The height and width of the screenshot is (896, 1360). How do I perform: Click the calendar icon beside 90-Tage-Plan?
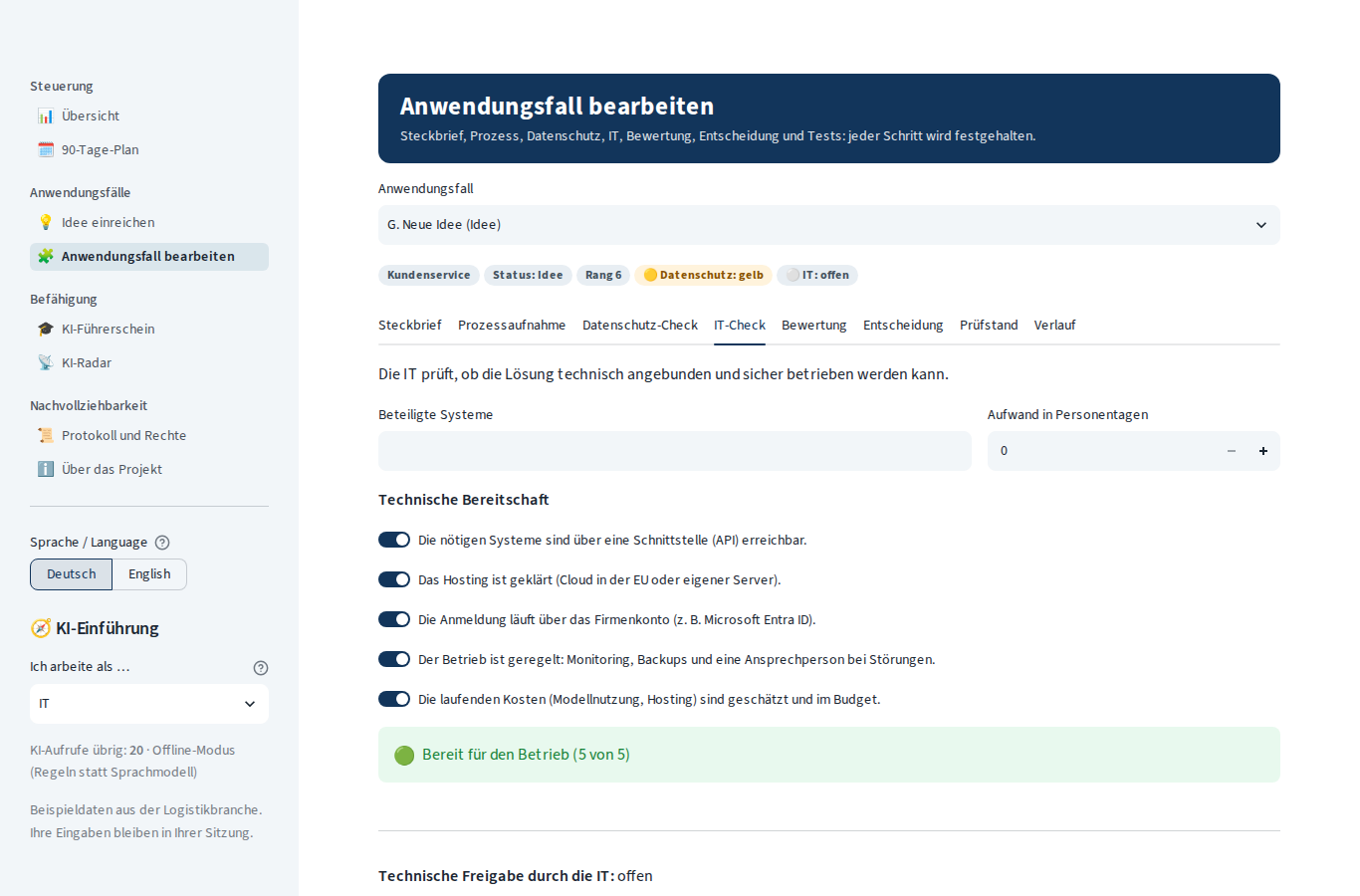[46, 150]
